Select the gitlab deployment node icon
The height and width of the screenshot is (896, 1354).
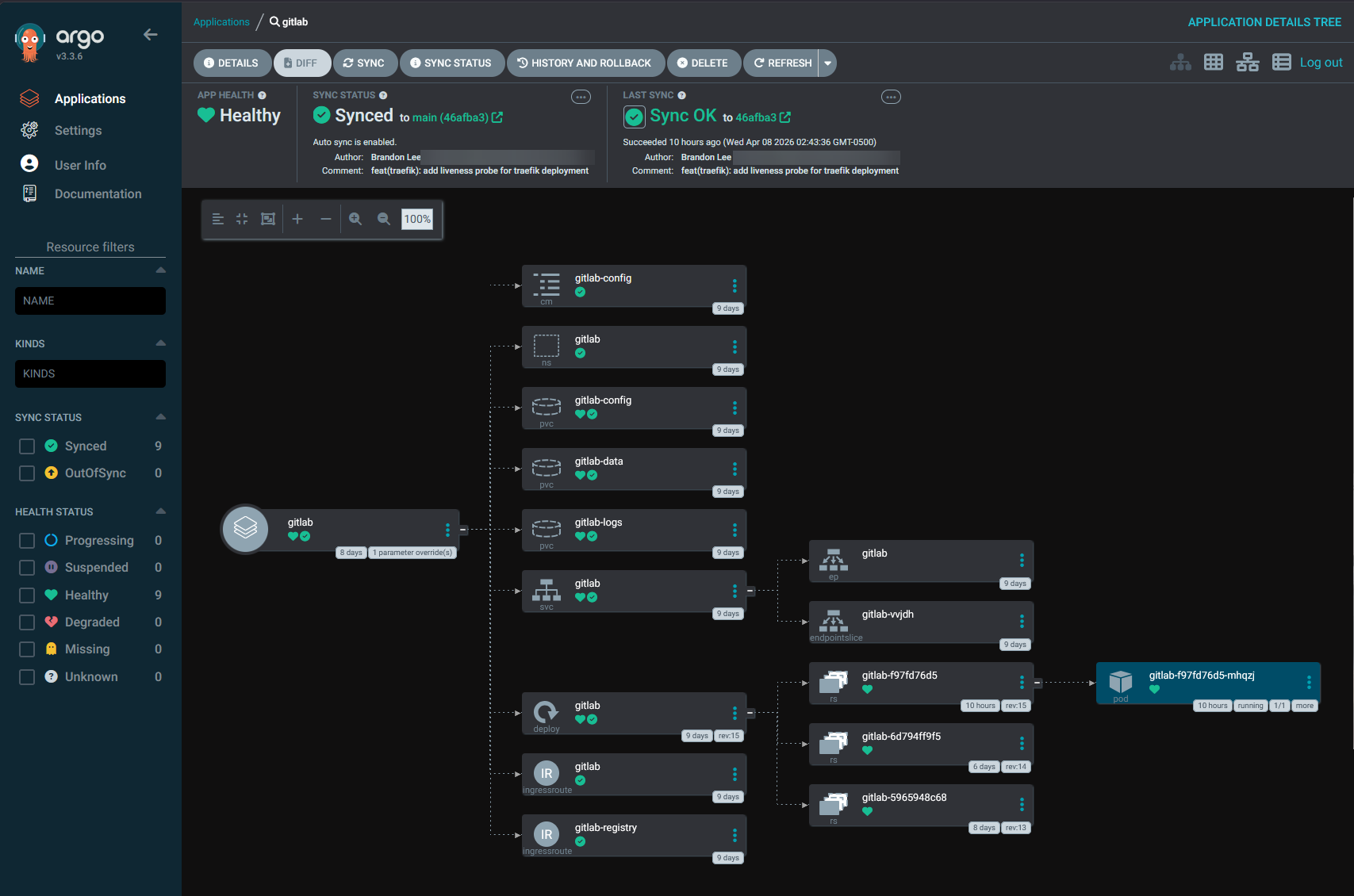pos(546,711)
